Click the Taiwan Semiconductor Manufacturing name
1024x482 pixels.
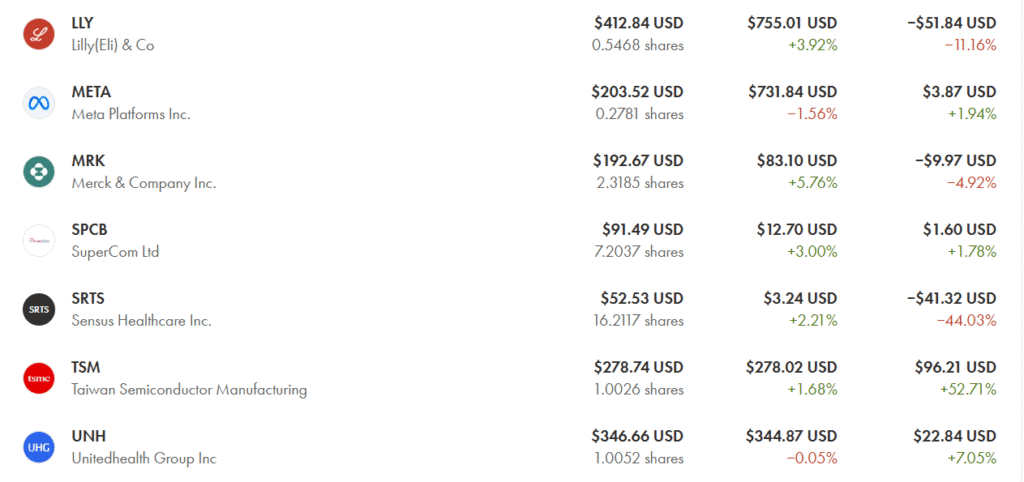point(189,390)
